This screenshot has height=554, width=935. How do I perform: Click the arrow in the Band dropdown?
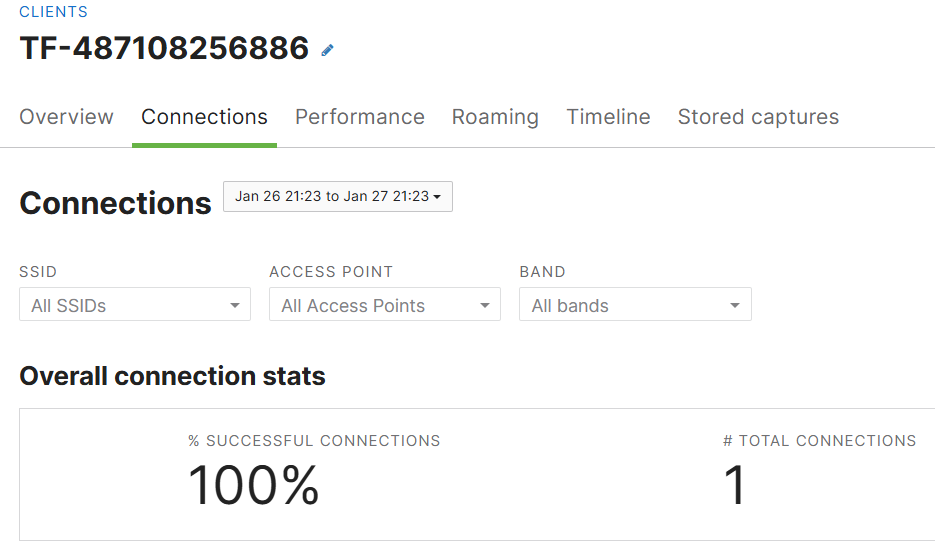735,305
